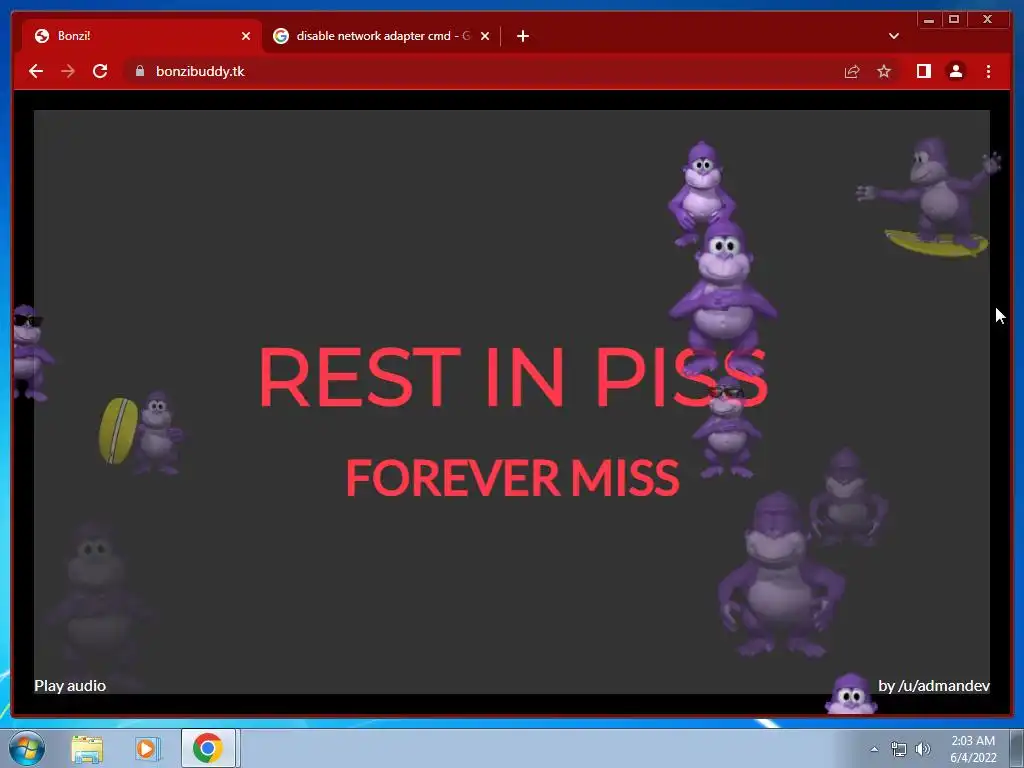Switch to the disable network adapter cmd tab
1024x768 pixels.
point(382,36)
